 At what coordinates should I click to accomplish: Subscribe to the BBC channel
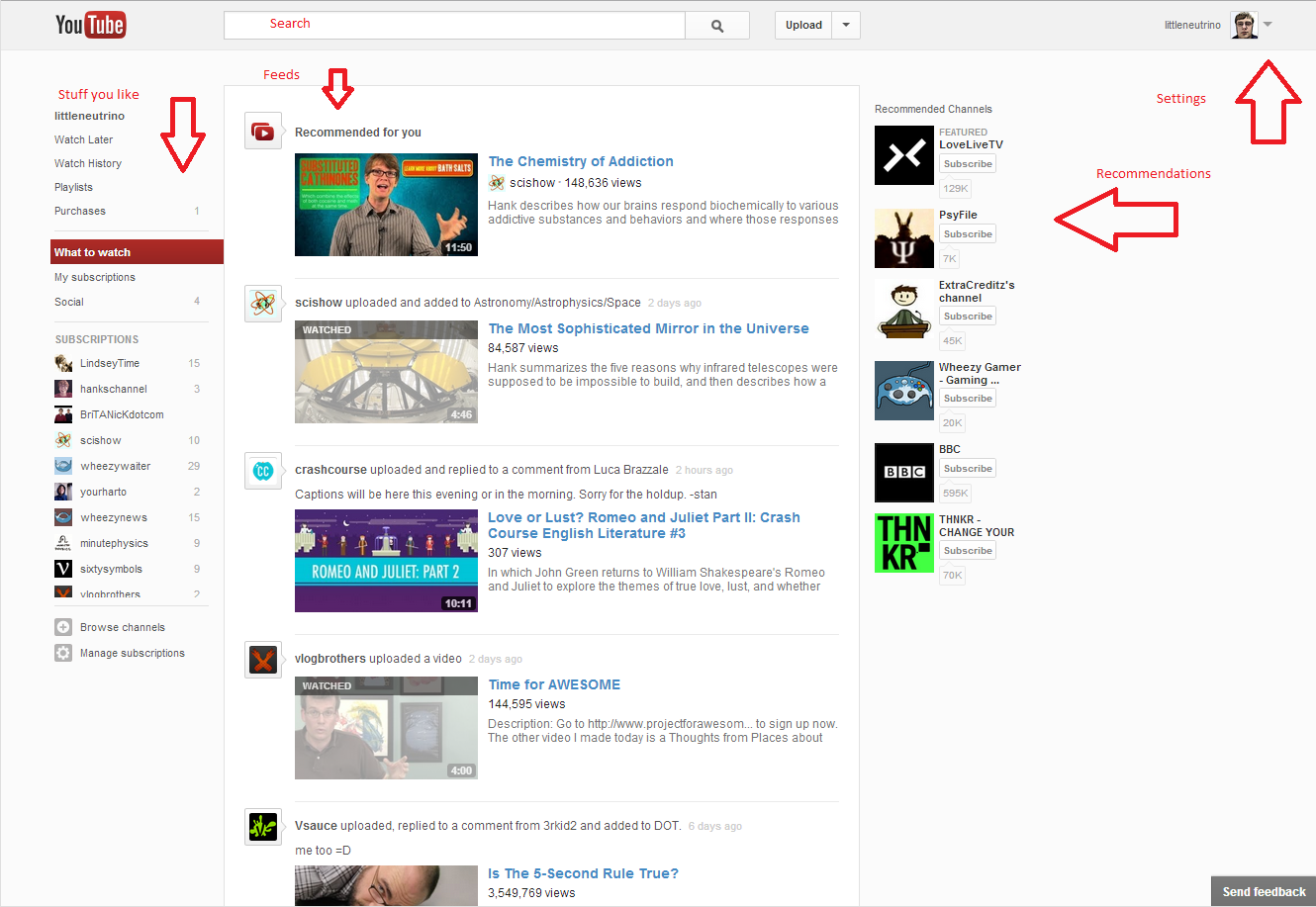[x=967, y=469]
